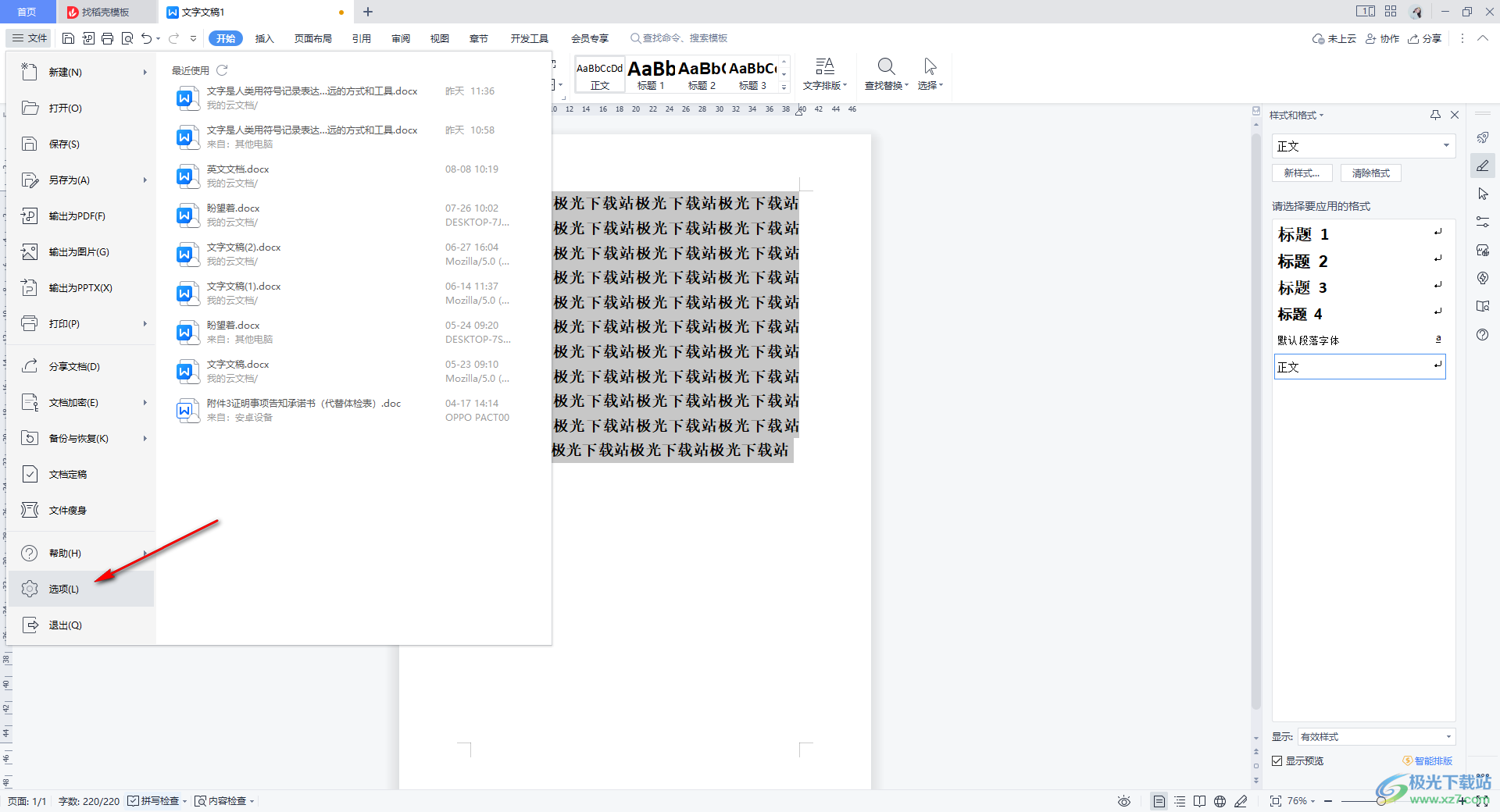Switch to reading view in status bar
The width and height of the screenshot is (1500, 812).
[1200, 801]
